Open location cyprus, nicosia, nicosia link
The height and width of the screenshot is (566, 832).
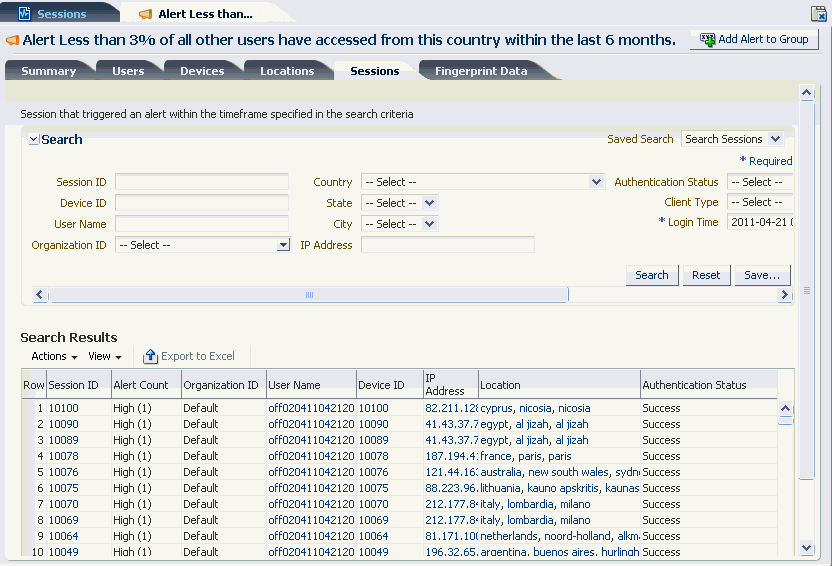[535, 408]
